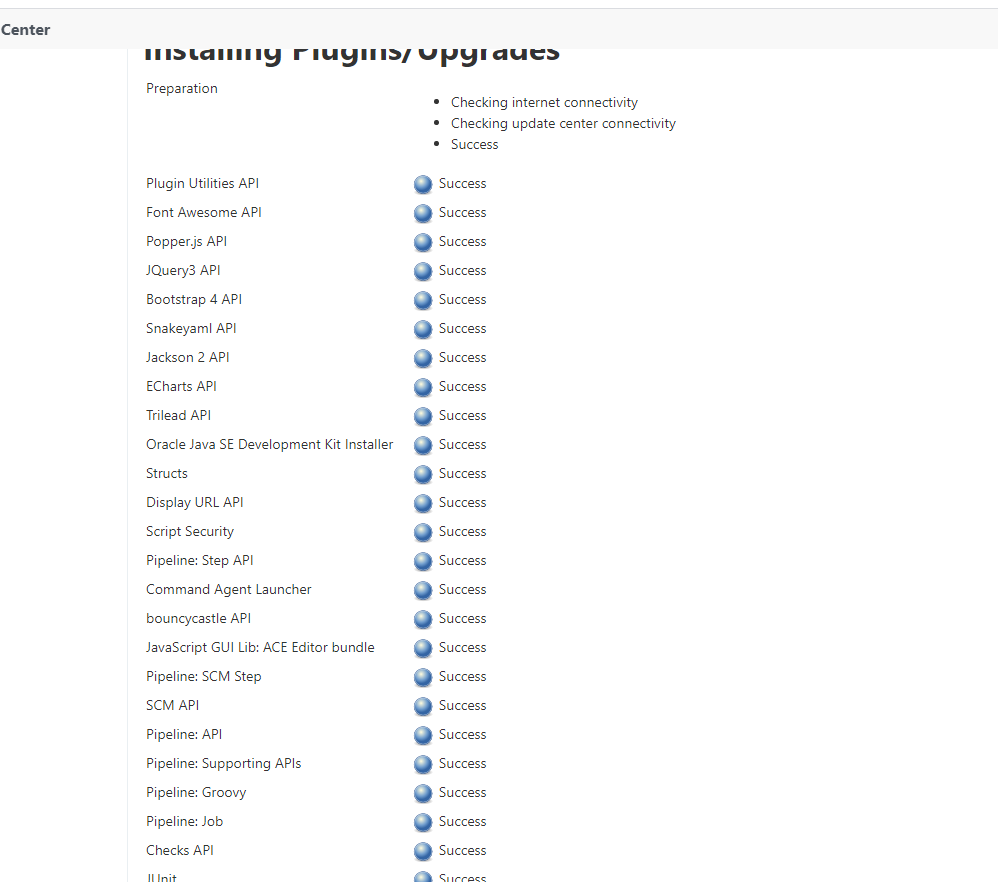998x882 pixels.
Task: Open the Center breadcrumb link in header
Action: [x=25, y=30]
